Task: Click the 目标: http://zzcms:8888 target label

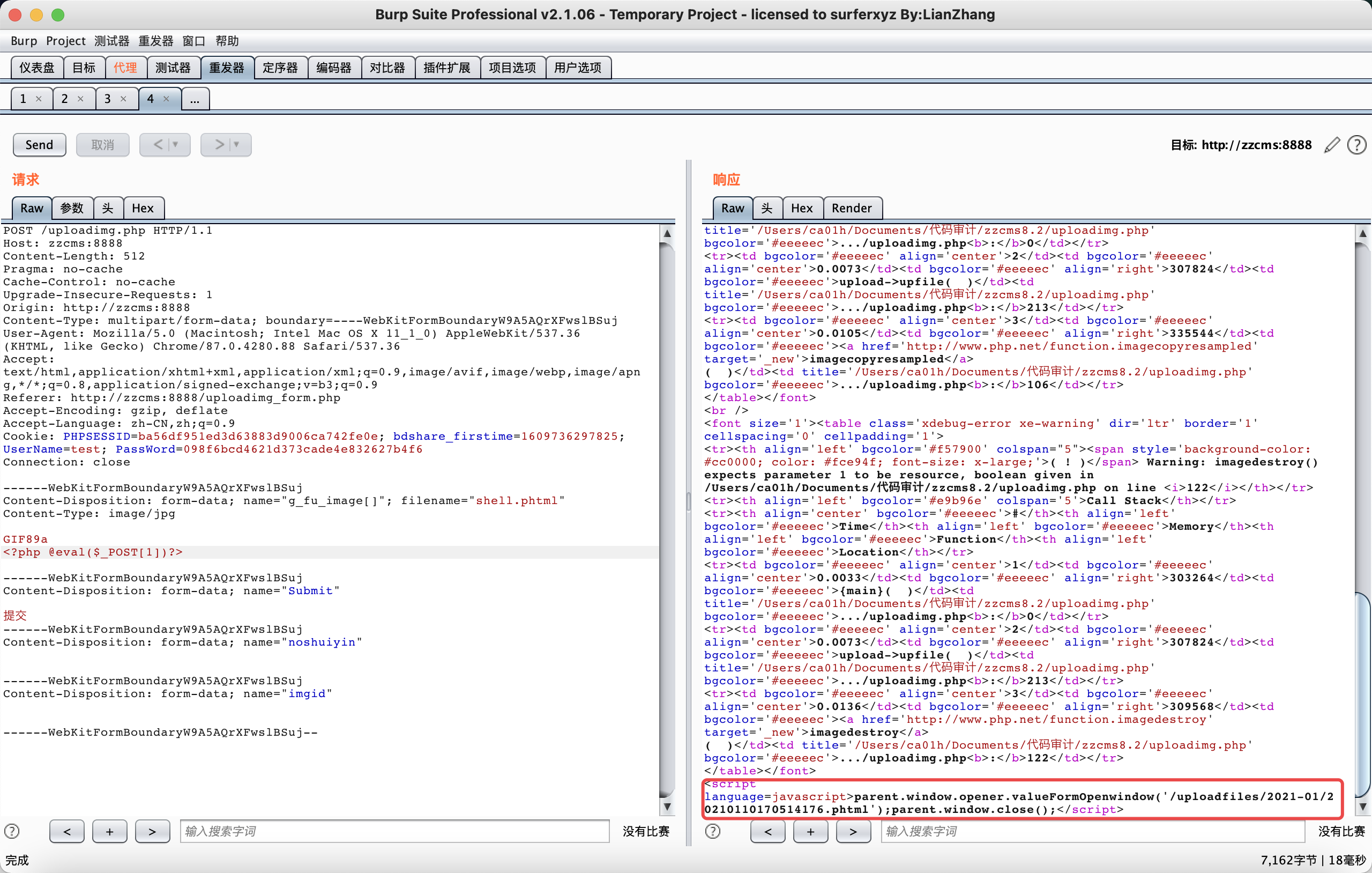Action: (x=1241, y=145)
